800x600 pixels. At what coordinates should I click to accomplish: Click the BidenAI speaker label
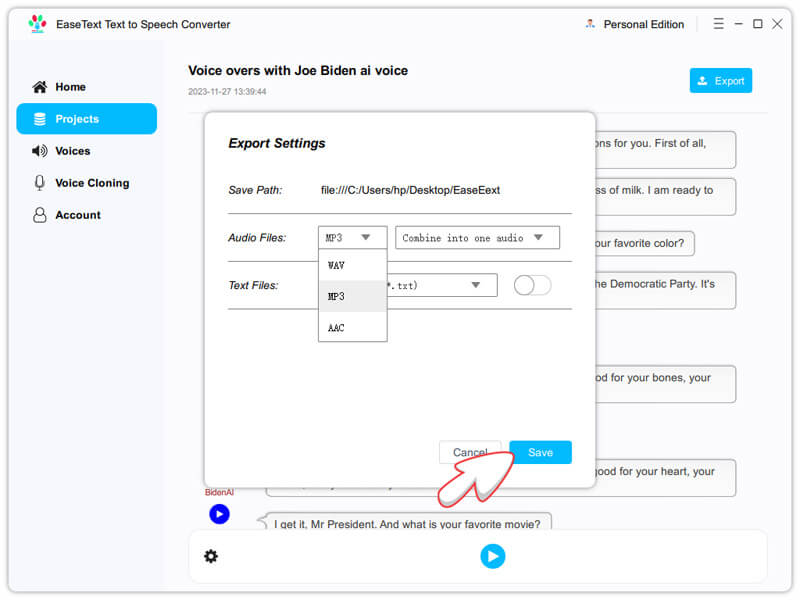[x=219, y=492]
